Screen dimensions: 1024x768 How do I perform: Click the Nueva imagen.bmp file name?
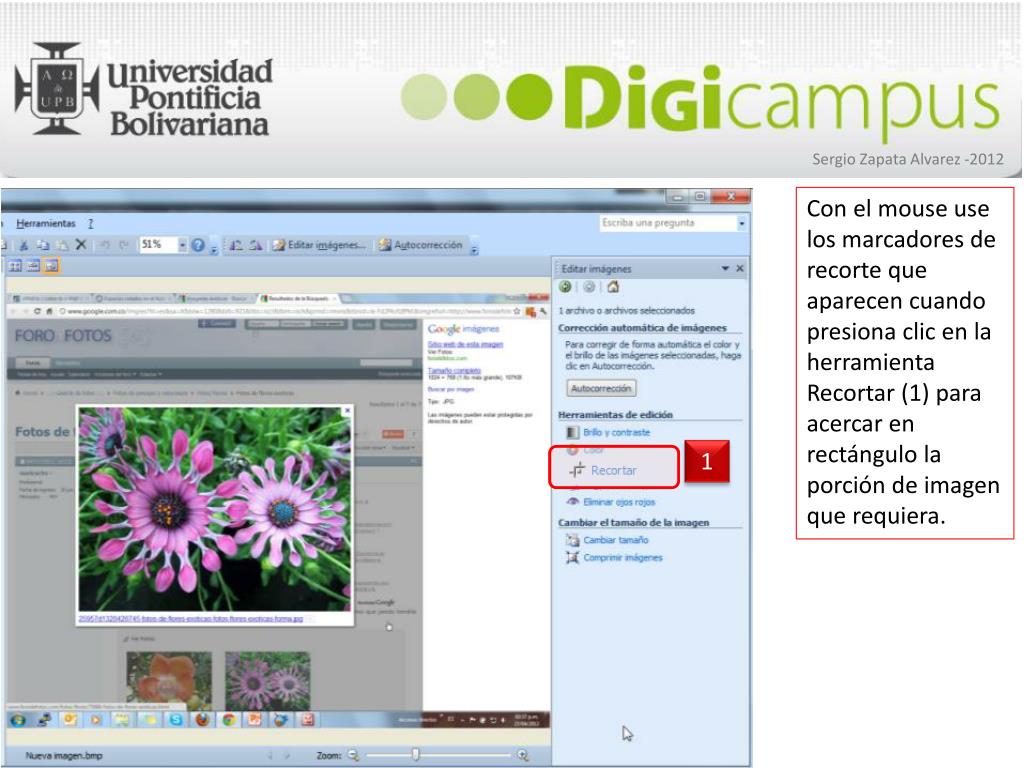tap(64, 756)
